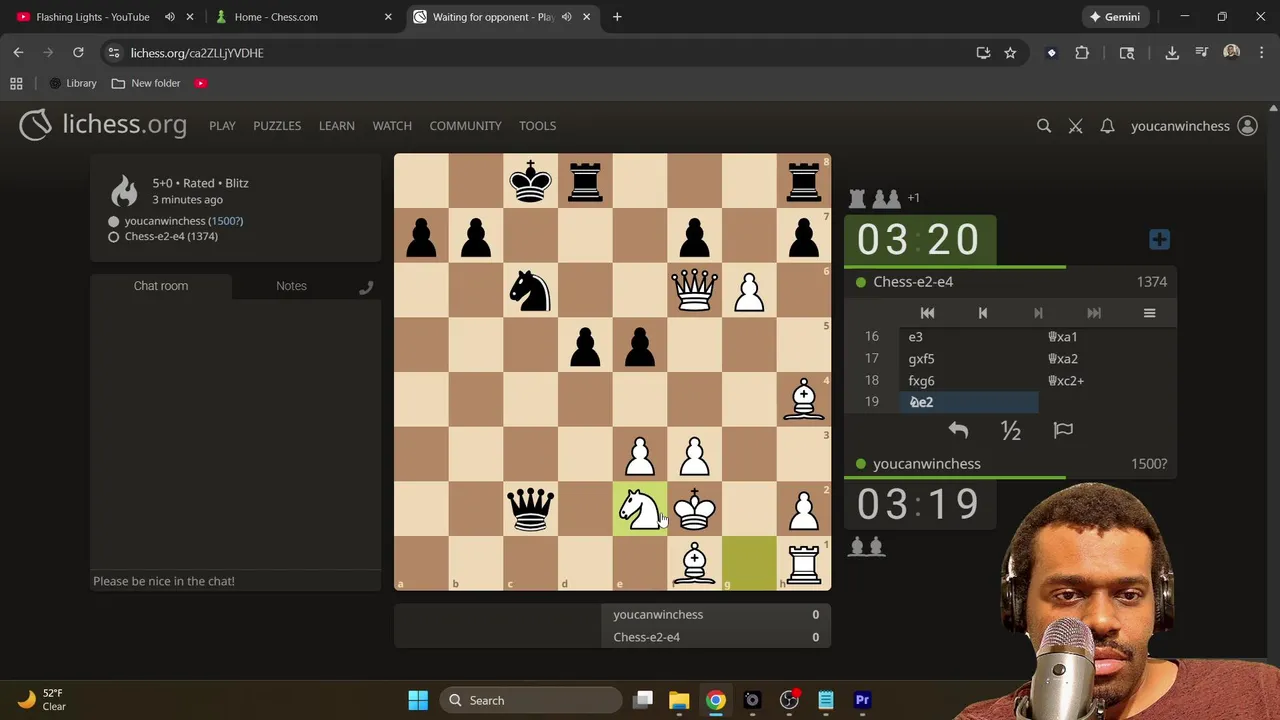The height and width of the screenshot is (720, 1280).
Task: Select the white knight on e2
Action: coord(639,509)
